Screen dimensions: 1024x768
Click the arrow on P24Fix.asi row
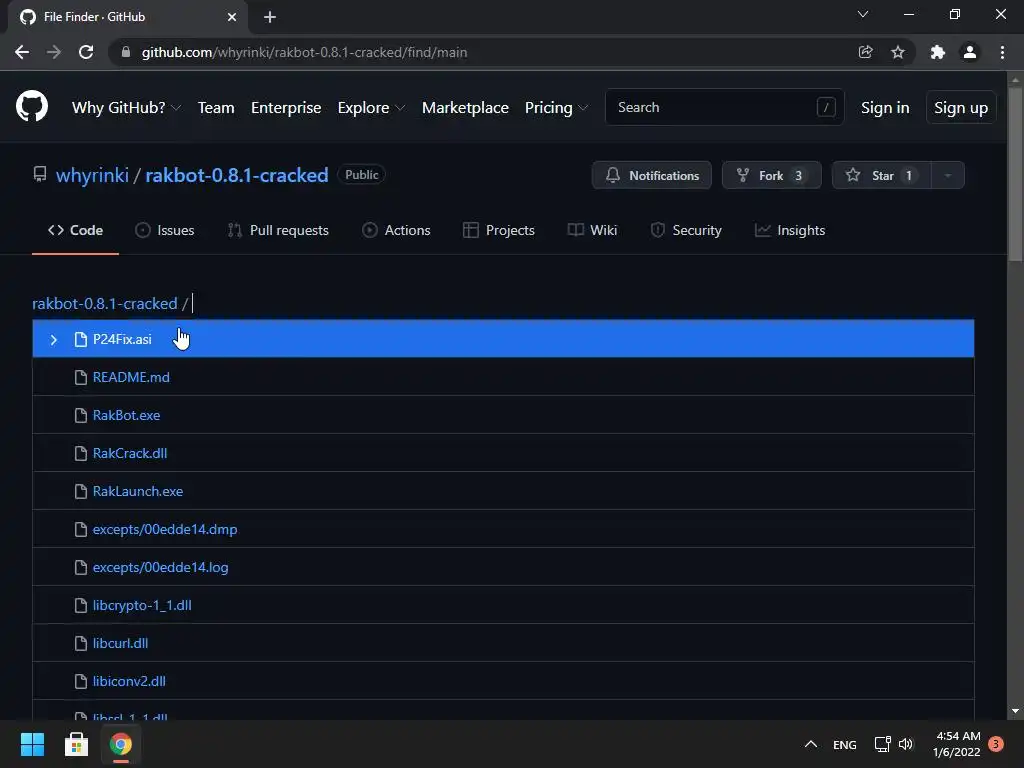click(54, 340)
